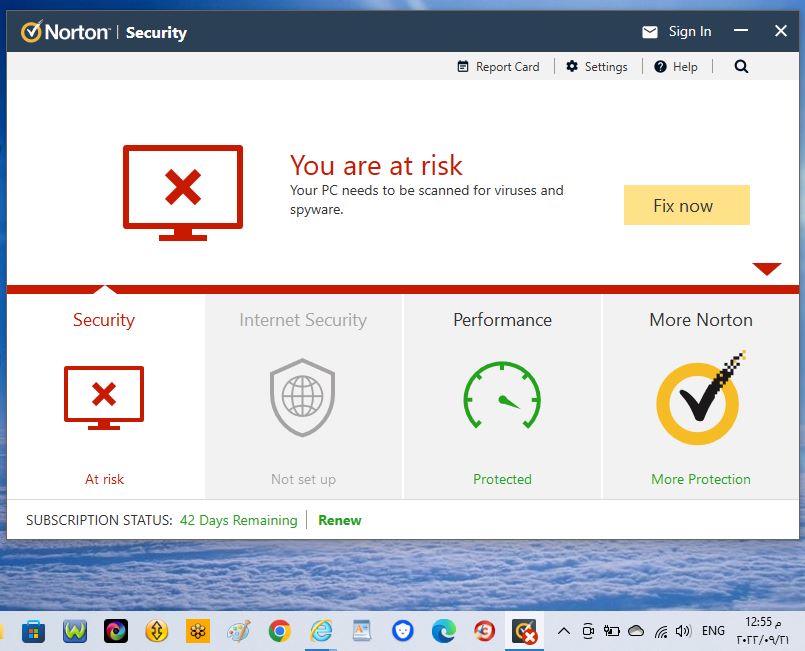The image size is (805, 651).
Task: Open the document editor app in taskbar
Action: [x=361, y=631]
